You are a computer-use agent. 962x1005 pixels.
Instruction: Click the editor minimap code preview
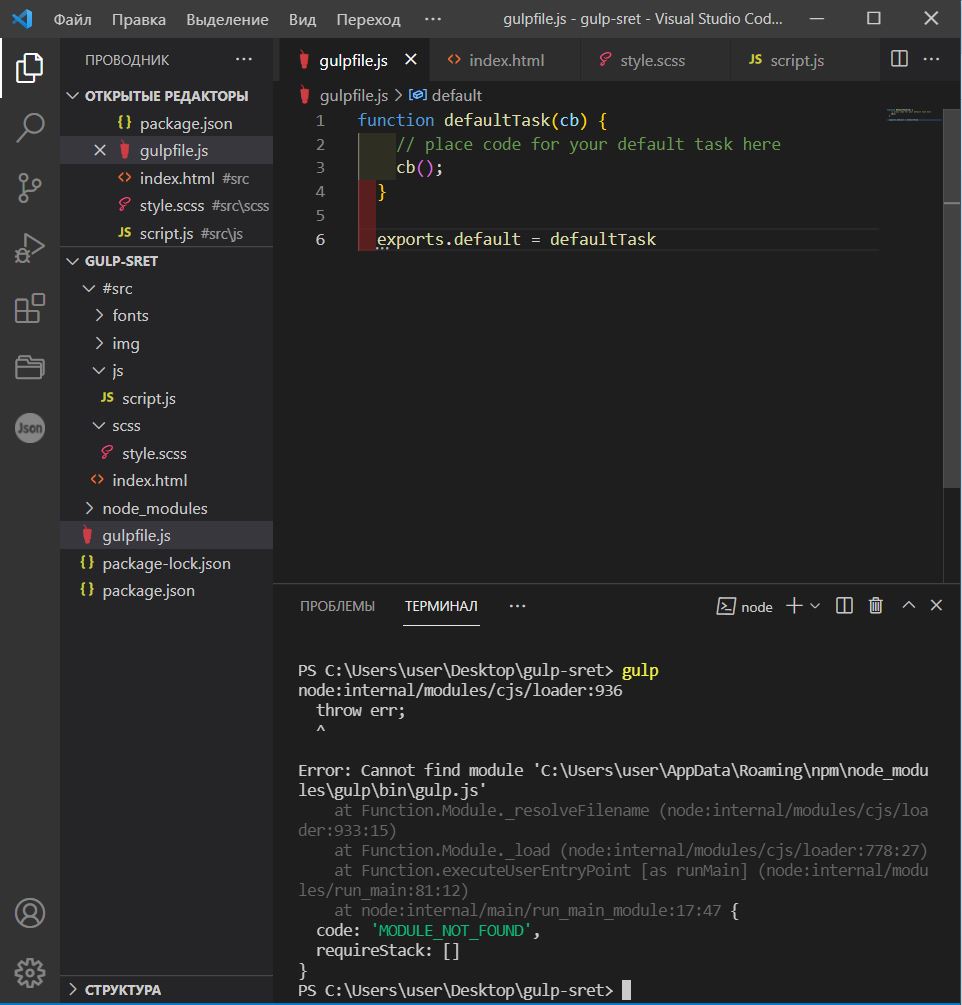(x=914, y=115)
